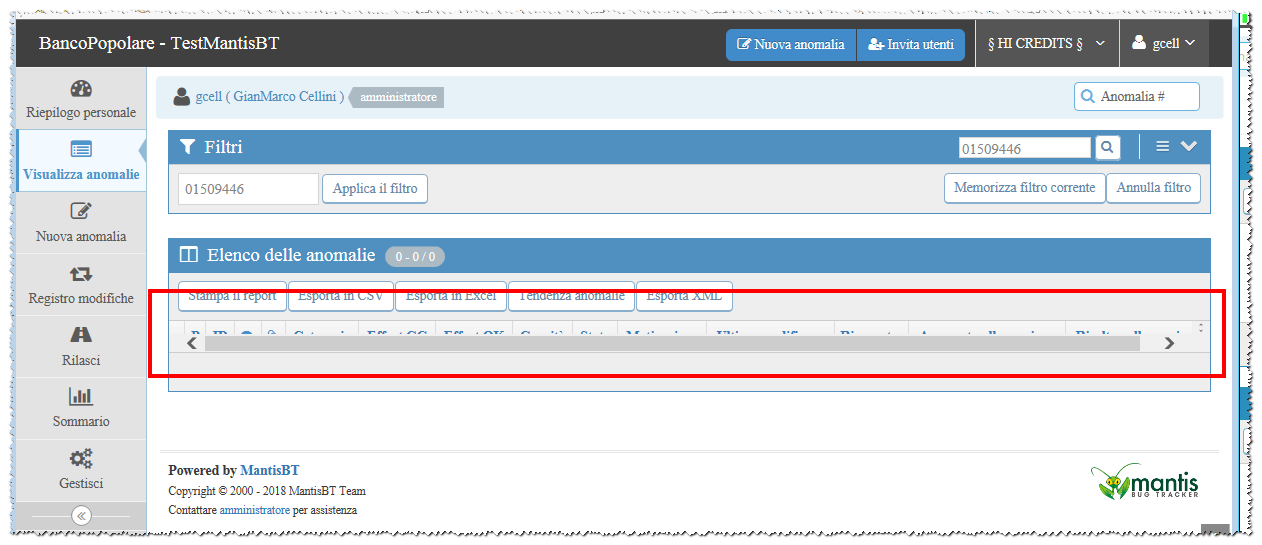Go to Visualizza anomalie page
Viewport: 1262px width, 545px height.
tap(81, 161)
